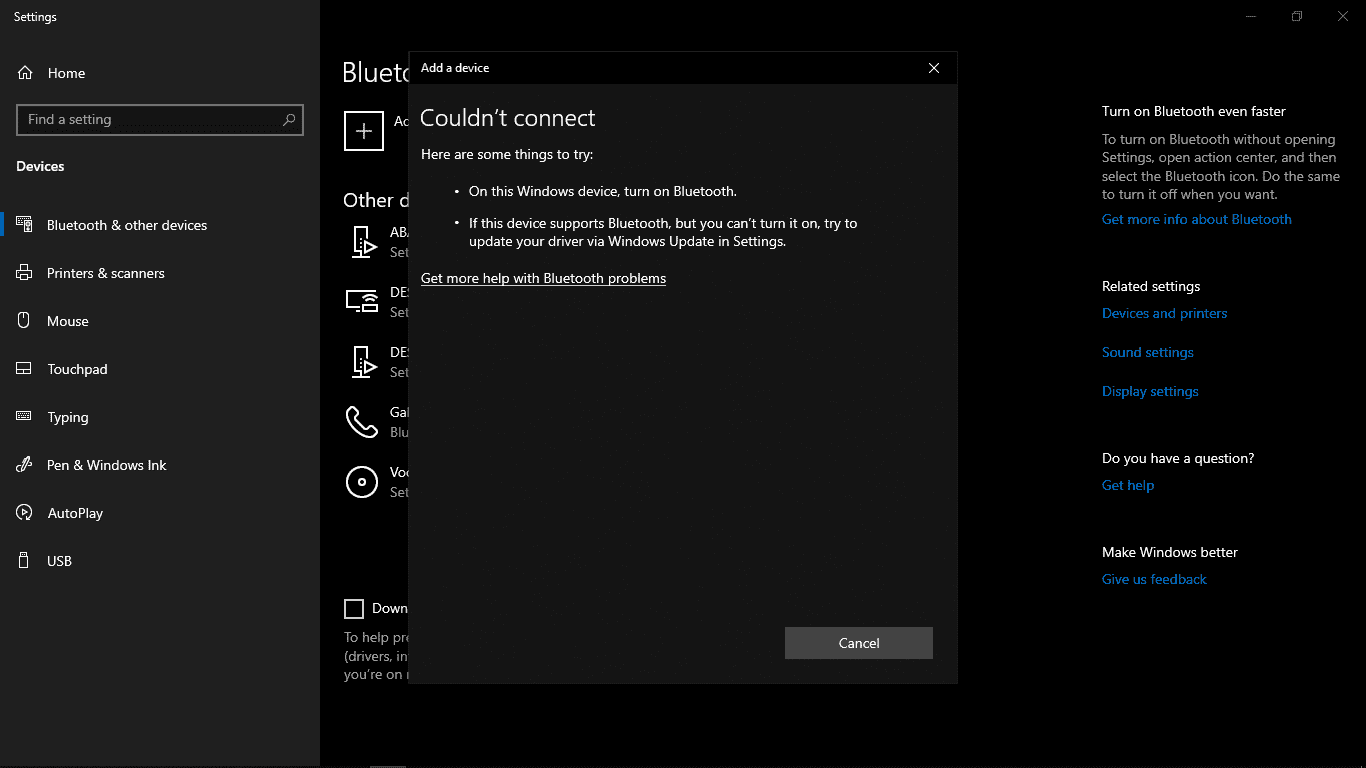The image size is (1366, 768).
Task: Close the Add a device dialog
Action: 934,68
